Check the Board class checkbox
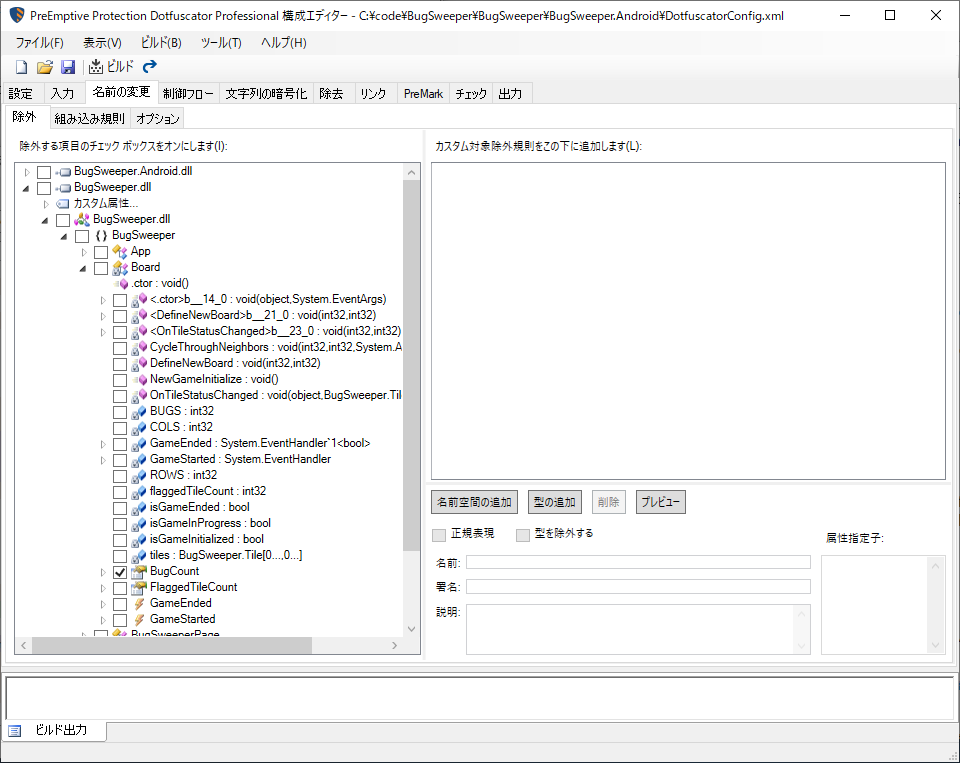The width and height of the screenshot is (960, 763). [101, 268]
